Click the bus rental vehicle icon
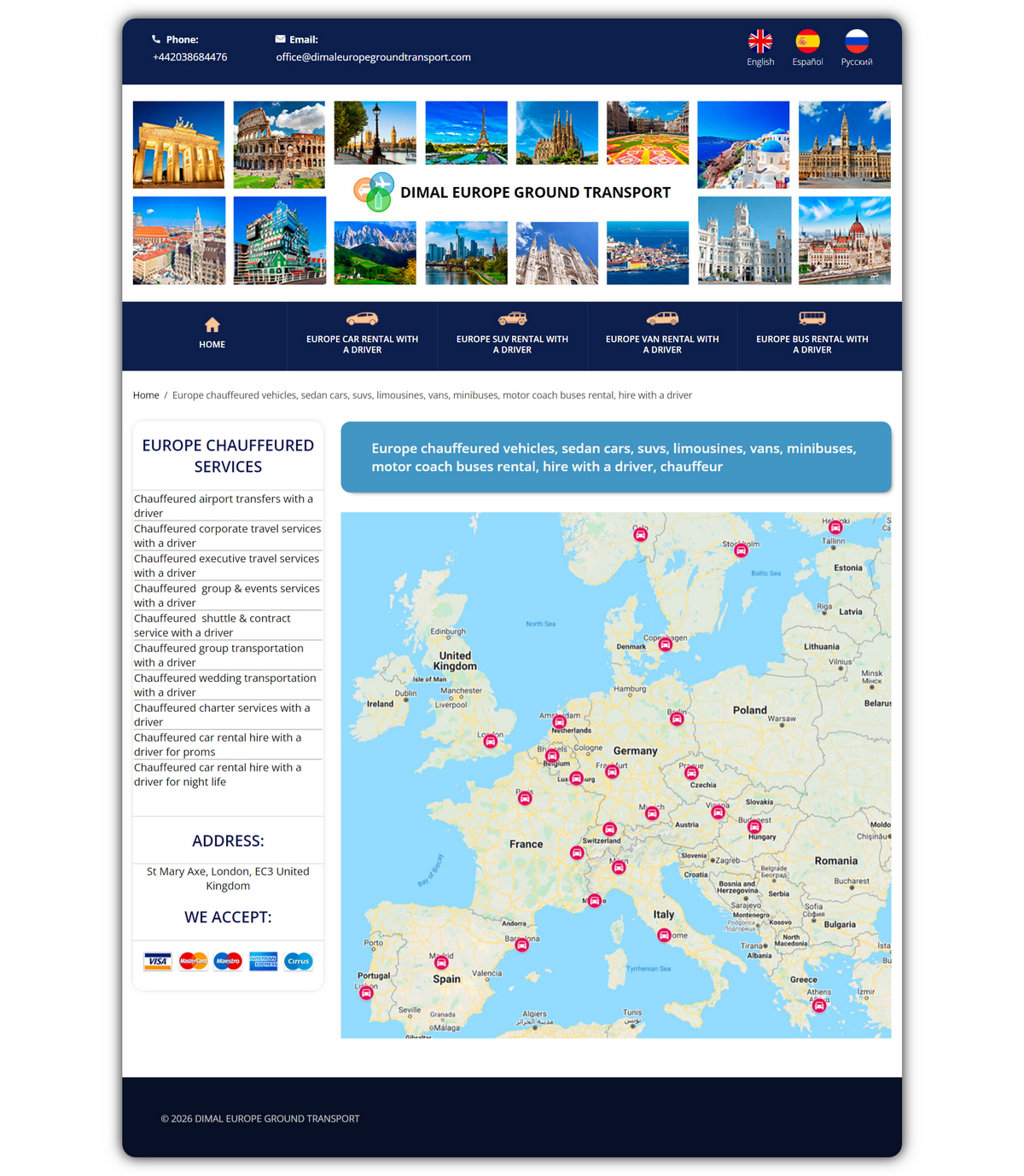The height and width of the screenshot is (1176, 1024). [x=812, y=318]
